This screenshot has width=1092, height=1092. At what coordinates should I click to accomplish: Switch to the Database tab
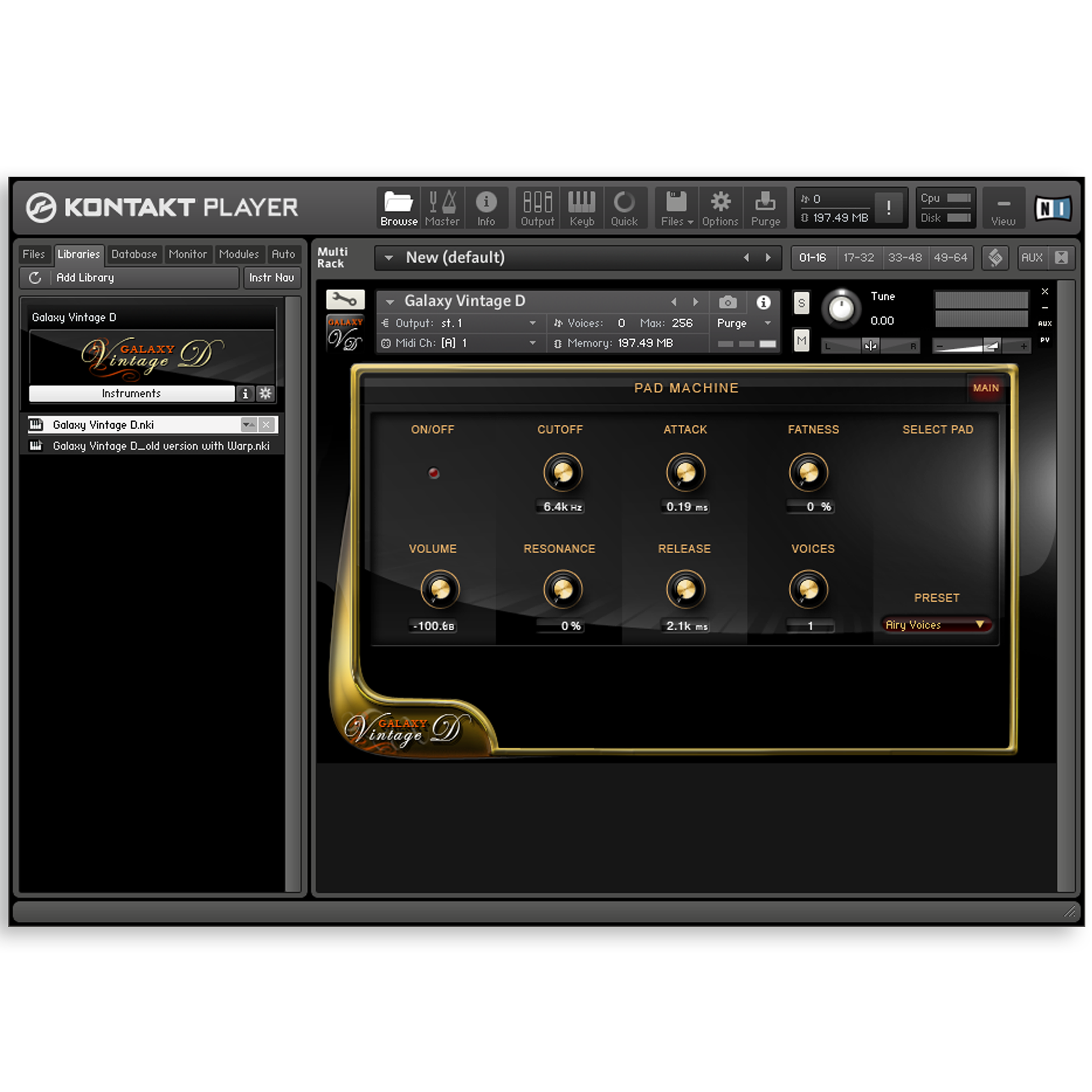134,254
